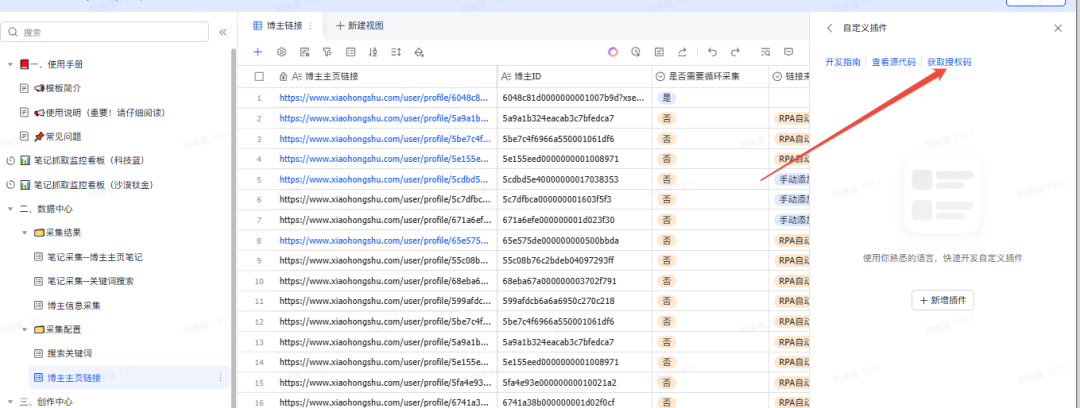This screenshot has width=1080, height=408.
Task: Focus the sidebar 搜索 input field
Action: [x=105, y=32]
